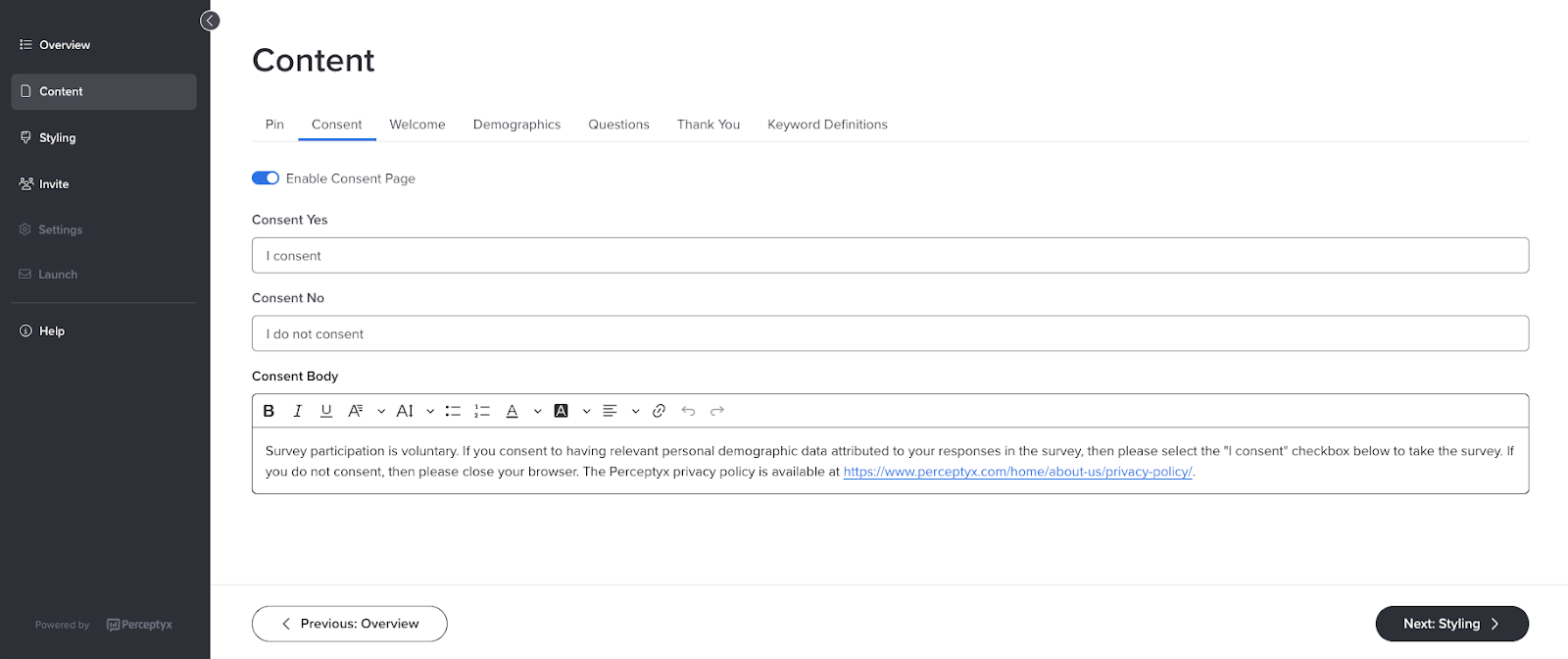The height and width of the screenshot is (659, 1568).
Task: Switch to the Welcome tab
Action: pyautogui.click(x=417, y=125)
